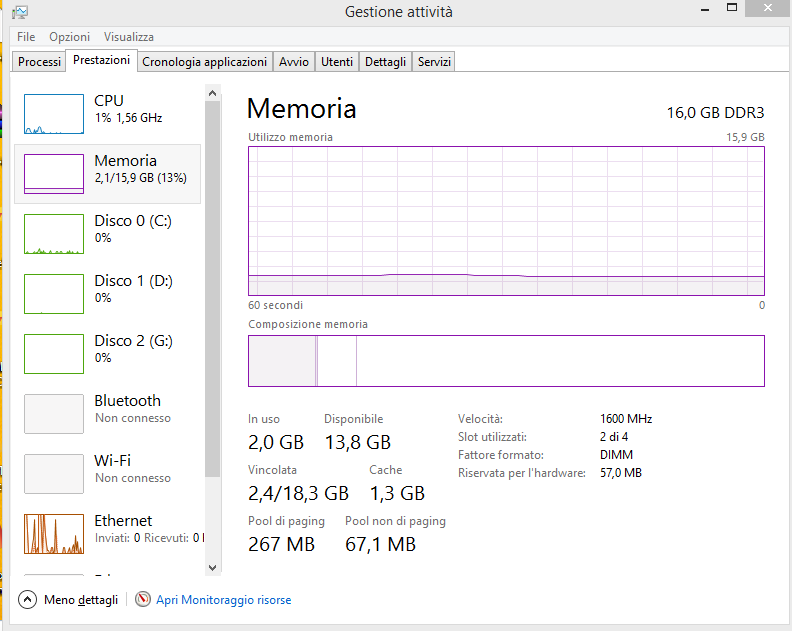
Task: Select the Bluetooth thumbnail box
Action: [x=54, y=414]
